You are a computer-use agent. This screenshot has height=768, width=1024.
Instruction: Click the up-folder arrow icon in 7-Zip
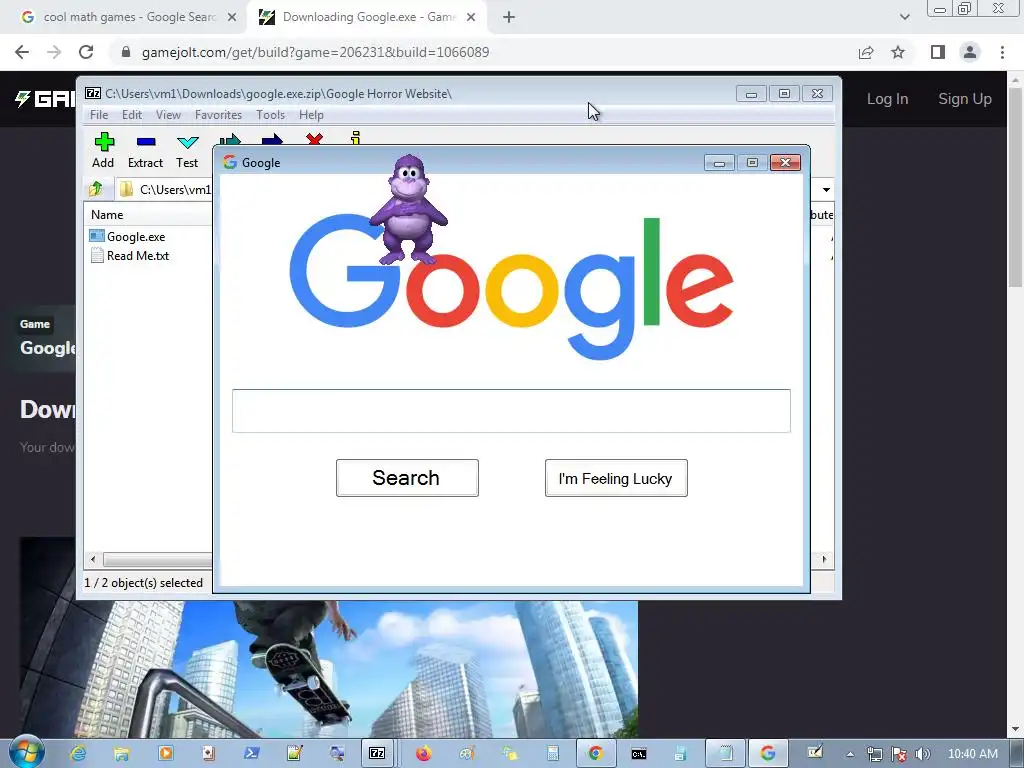[96, 189]
